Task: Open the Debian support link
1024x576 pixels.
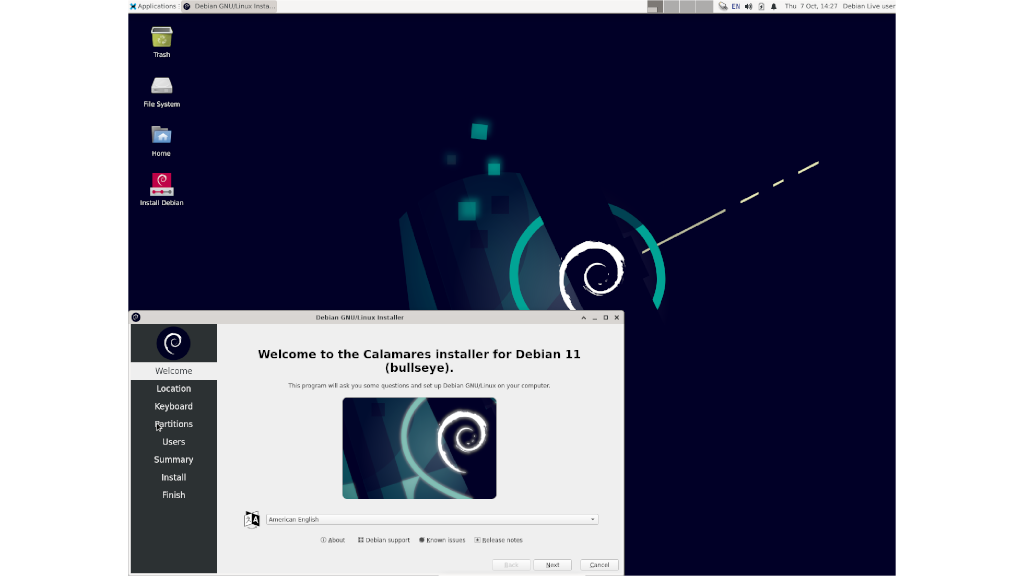Action: (383, 540)
